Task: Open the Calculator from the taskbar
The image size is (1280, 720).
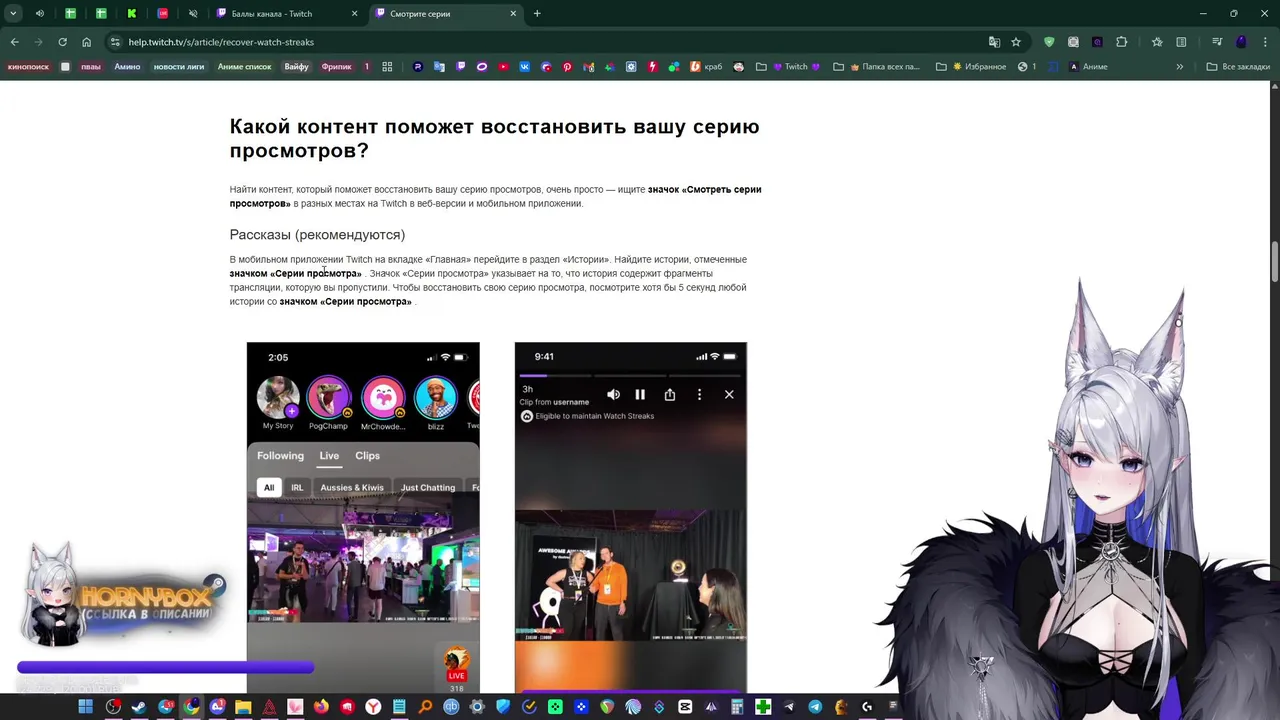Action: pyautogui.click(x=737, y=707)
